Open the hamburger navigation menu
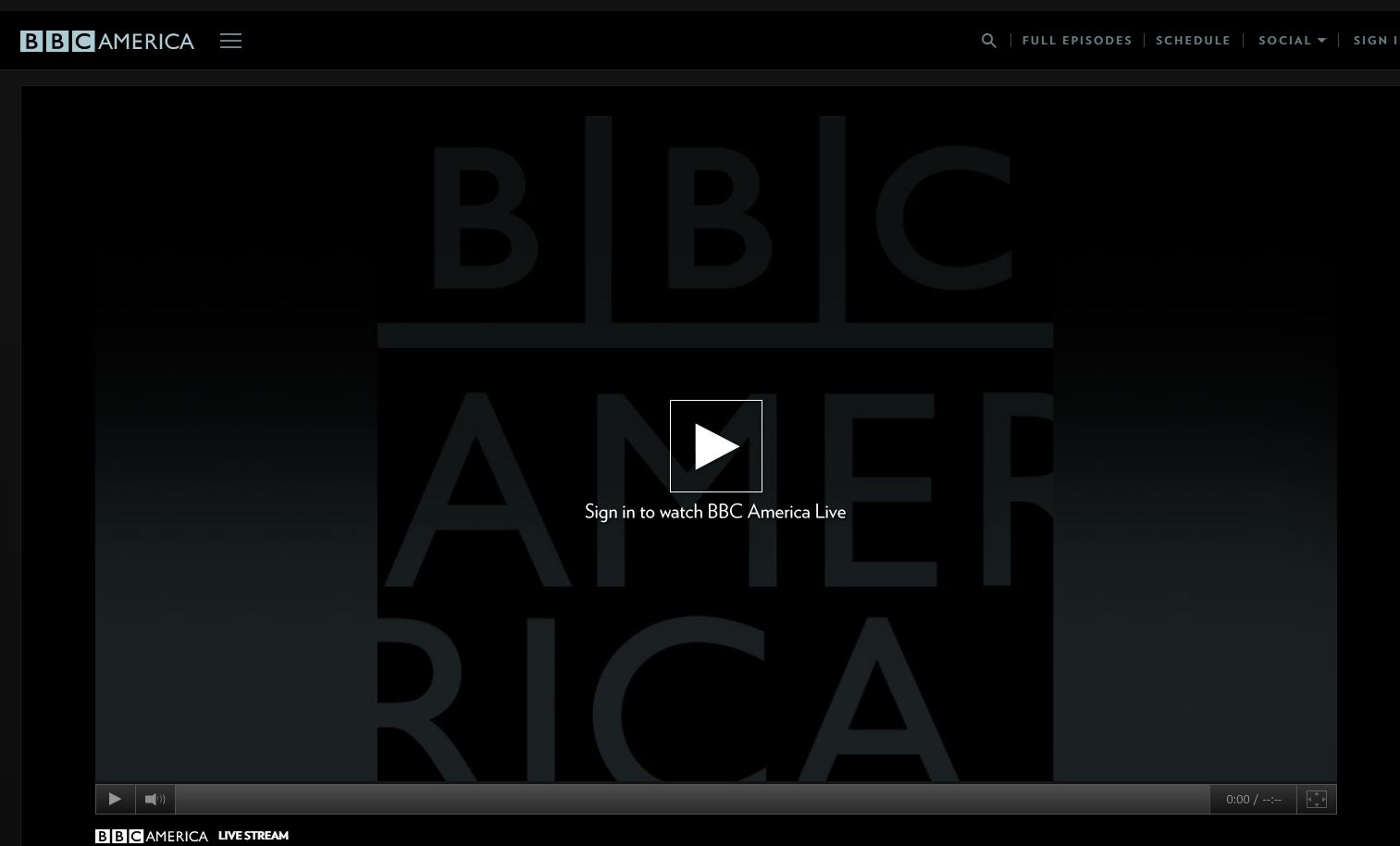This screenshot has width=1400, height=846. point(230,41)
